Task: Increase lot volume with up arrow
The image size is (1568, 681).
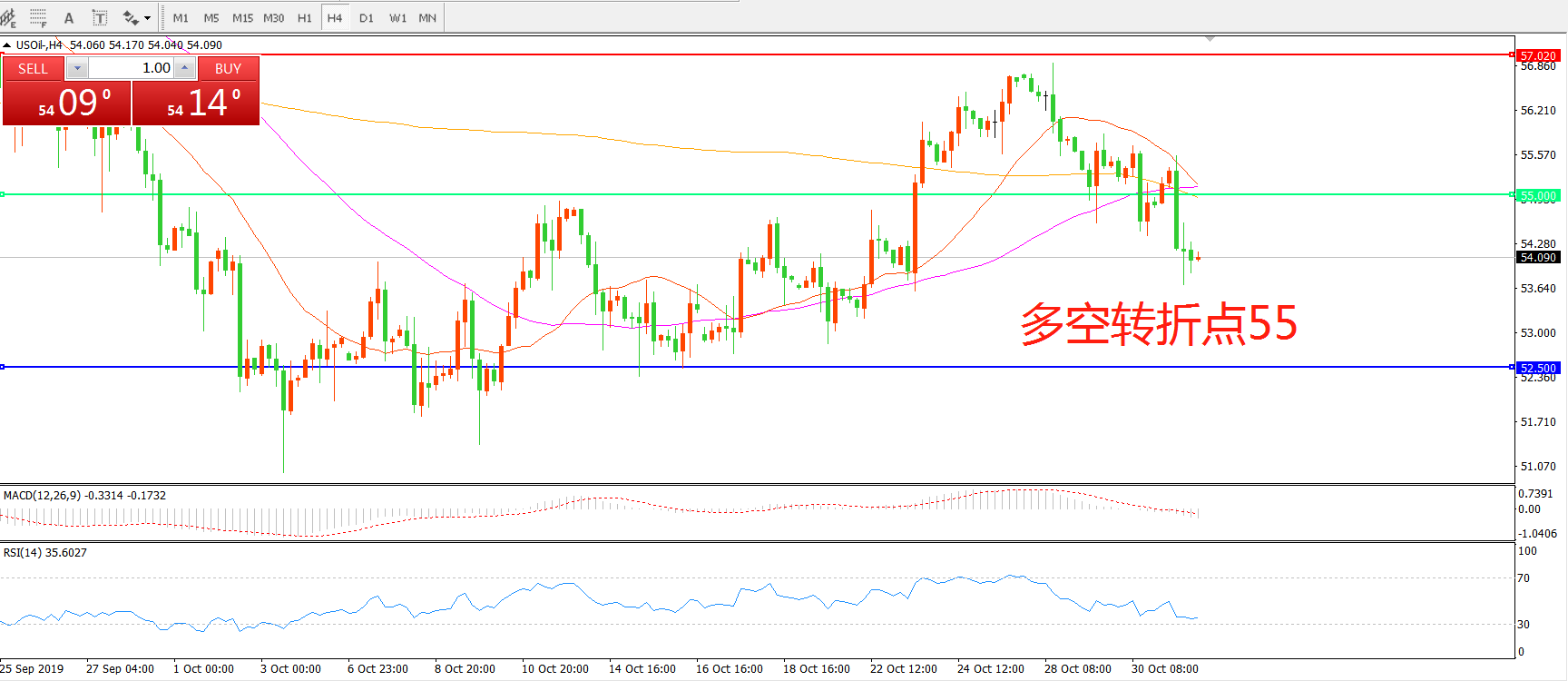Action: [x=185, y=68]
